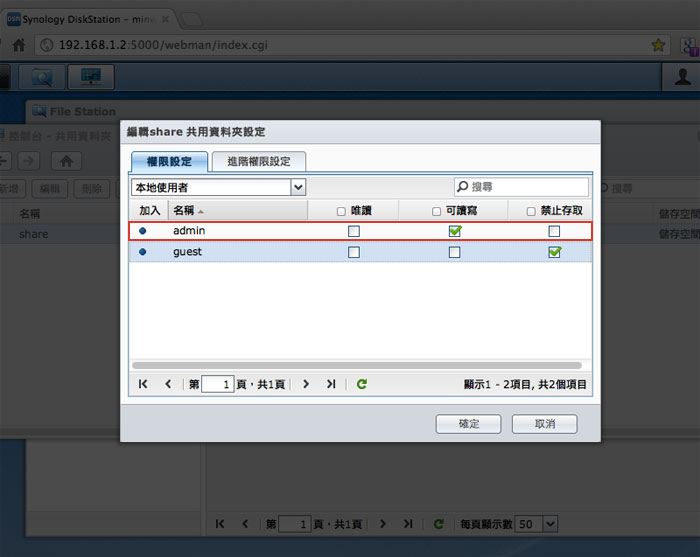Click next page icon in background pager
The width and height of the screenshot is (700, 557).
tap(383, 524)
